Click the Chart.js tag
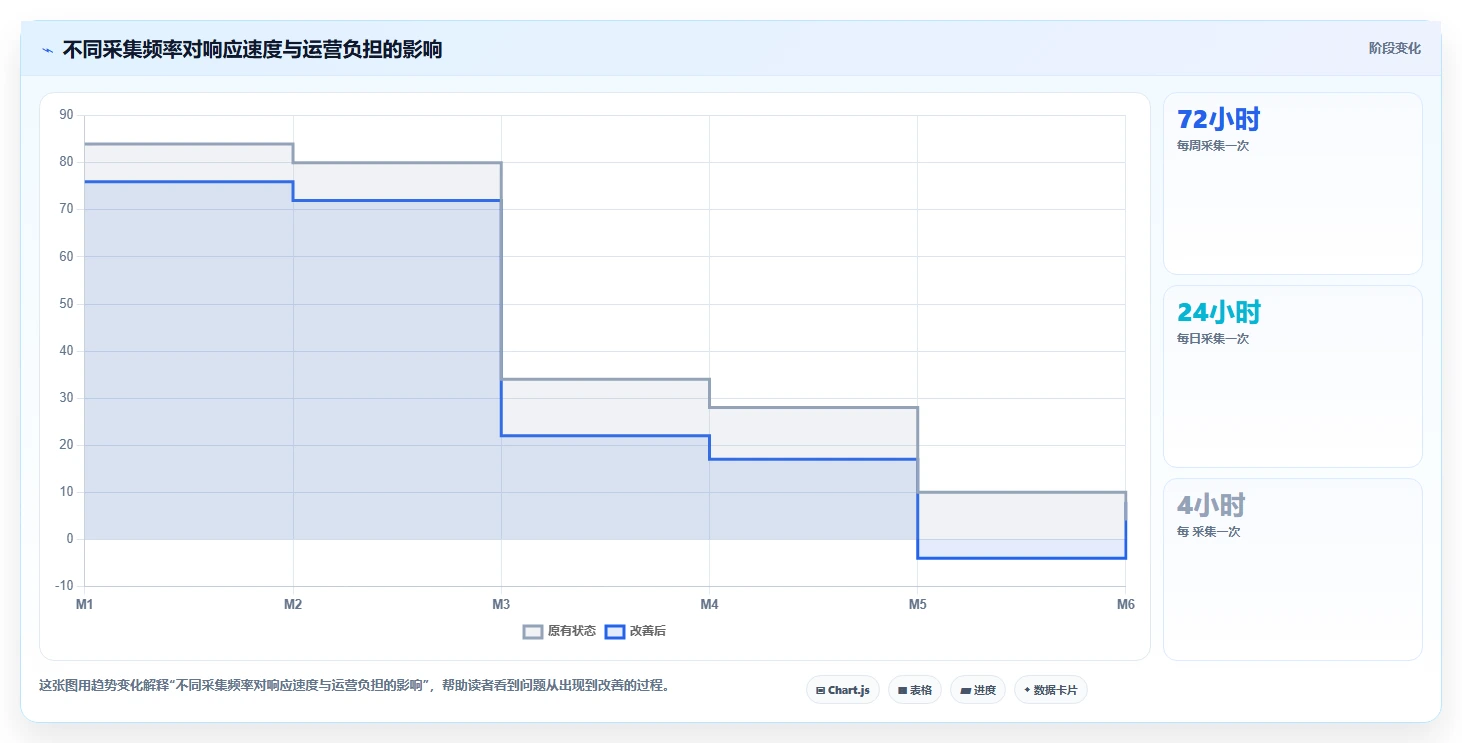The height and width of the screenshot is (743, 1462). pyautogui.click(x=843, y=690)
